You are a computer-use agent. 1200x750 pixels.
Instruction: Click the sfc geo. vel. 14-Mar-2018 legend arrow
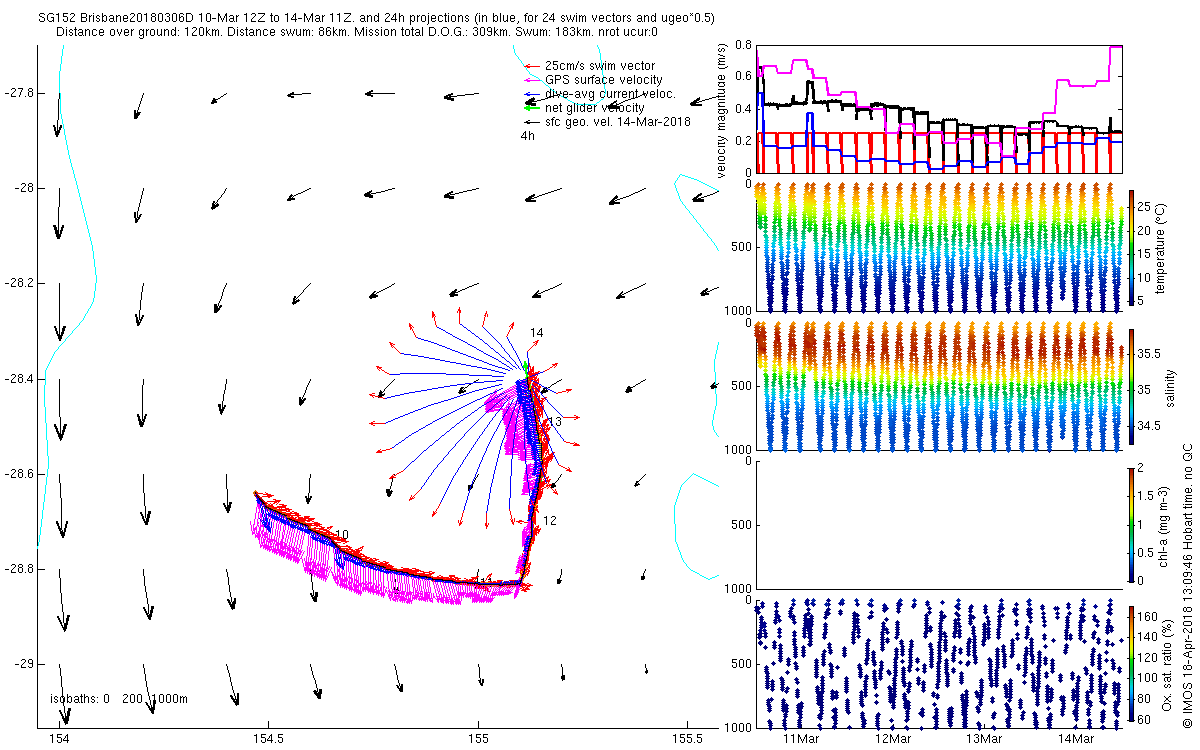tap(531, 121)
